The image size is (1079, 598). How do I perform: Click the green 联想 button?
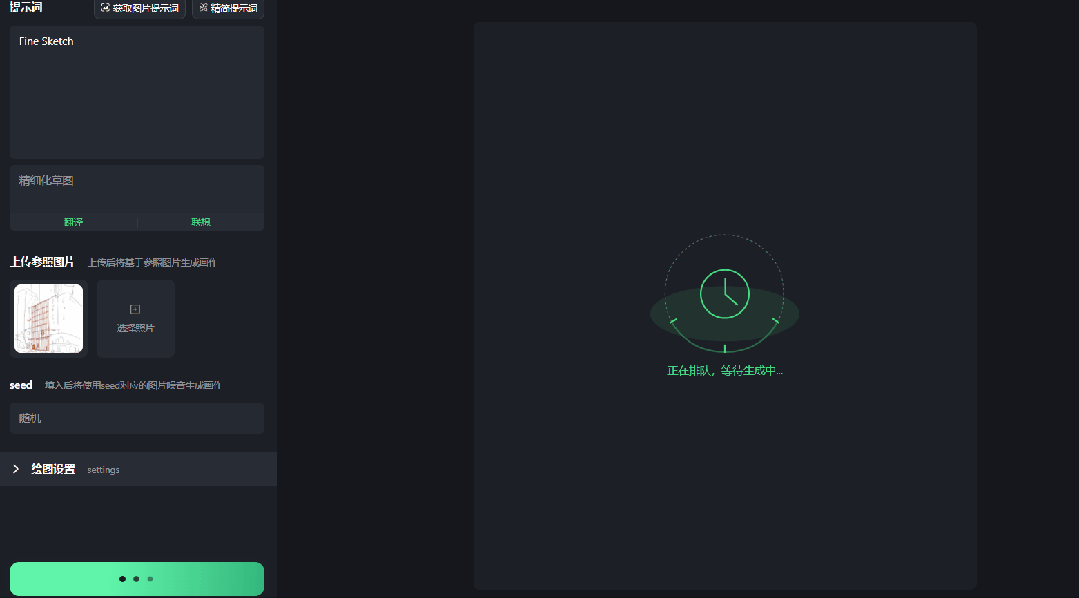pyautogui.click(x=201, y=222)
